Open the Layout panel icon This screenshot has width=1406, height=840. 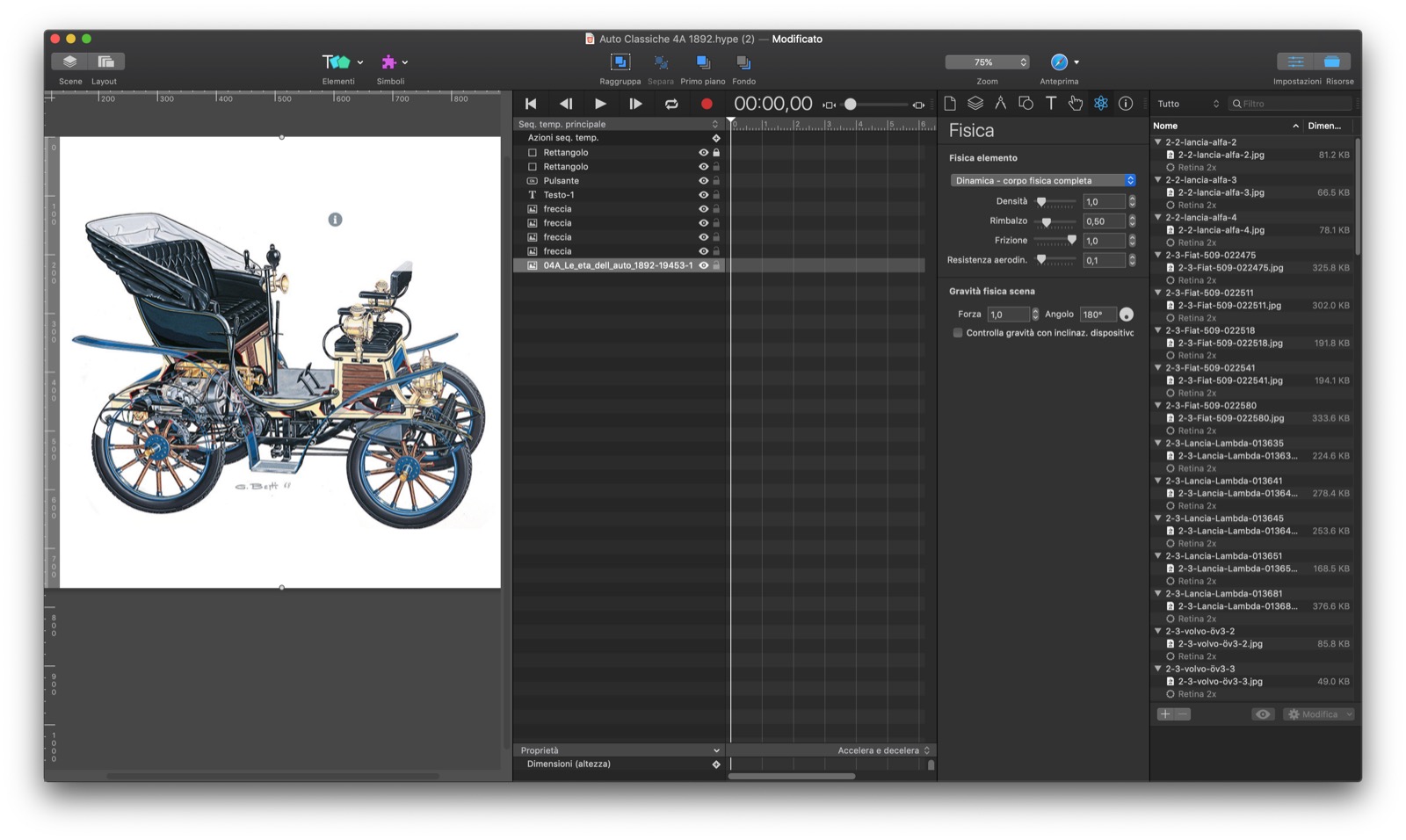(105, 62)
